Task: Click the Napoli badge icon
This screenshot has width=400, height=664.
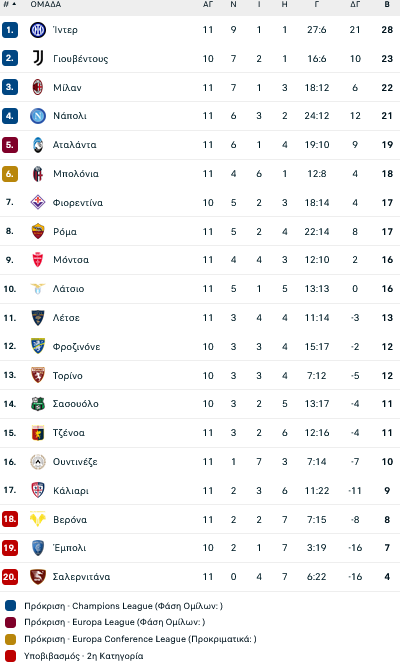Action: 38,116
